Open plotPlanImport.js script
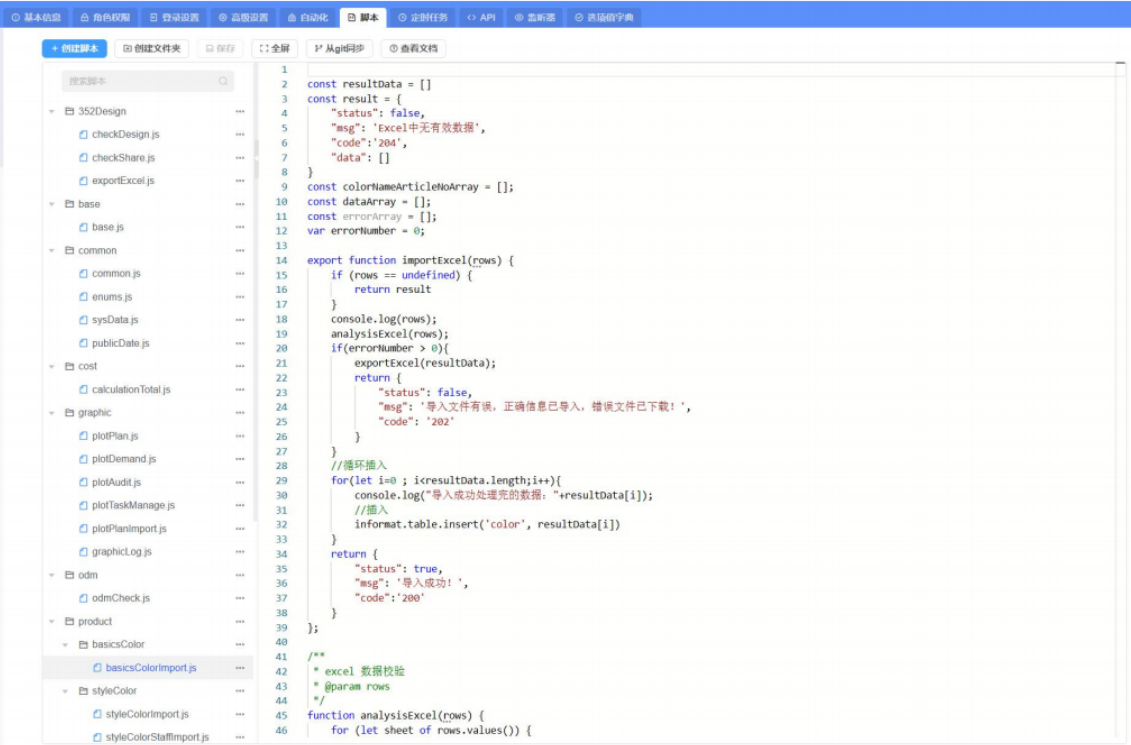Screen dimensions: 1131x745 129,529
